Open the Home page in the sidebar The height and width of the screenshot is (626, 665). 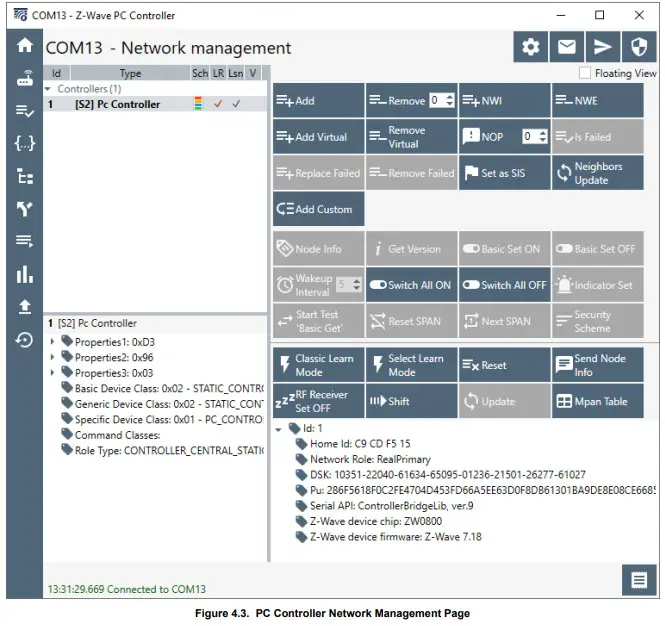click(25, 45)
